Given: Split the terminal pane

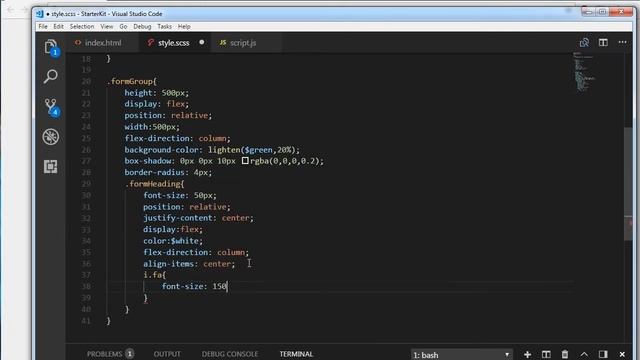Looking at the screenshot, I should tap(546, 354).
